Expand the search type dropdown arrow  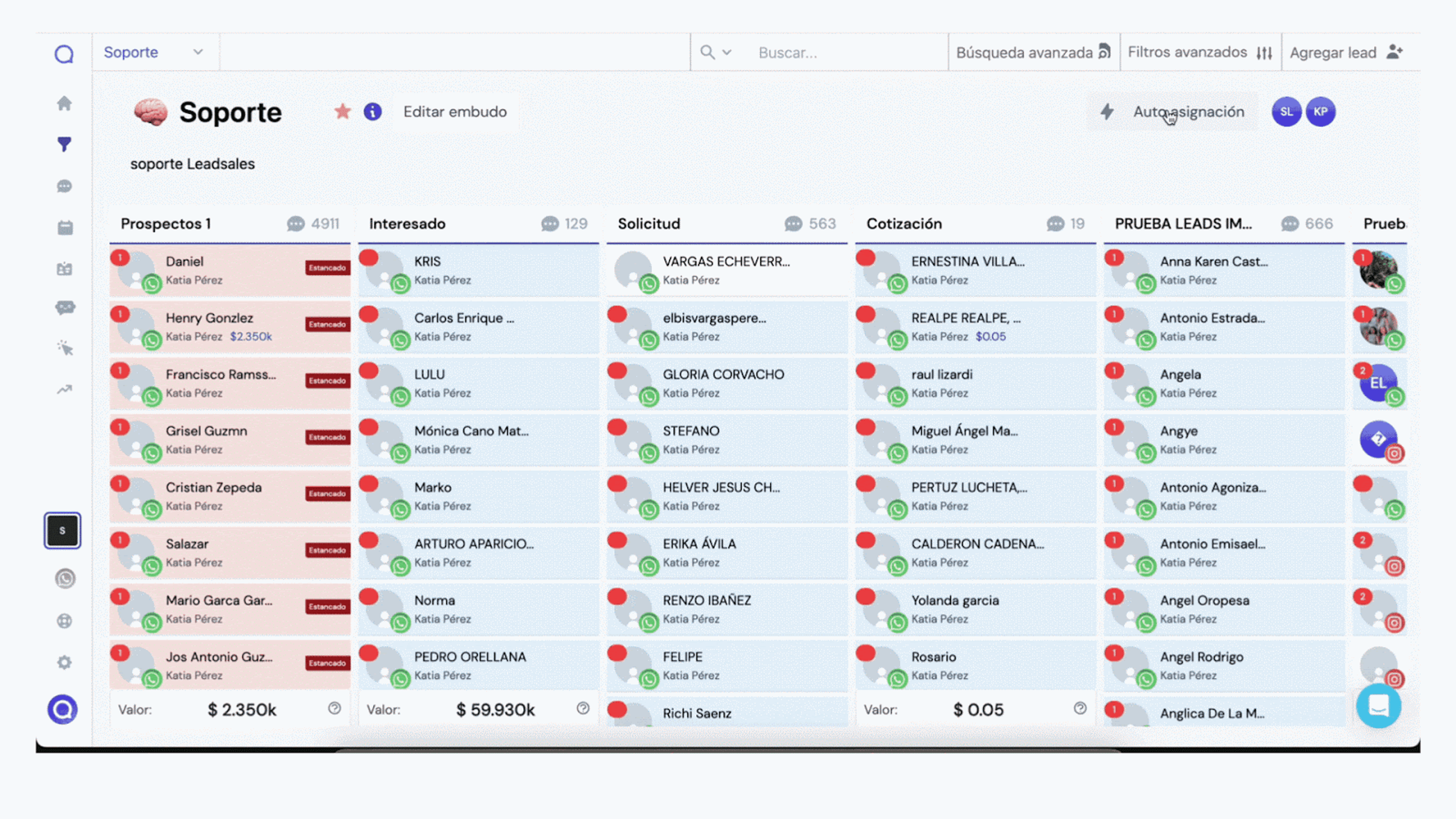pos(727,53)
